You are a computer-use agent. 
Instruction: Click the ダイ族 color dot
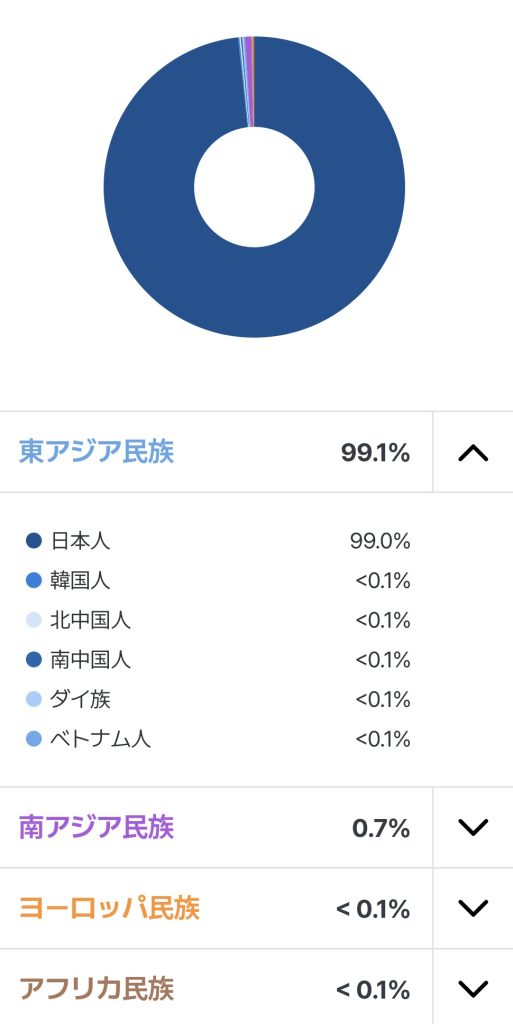coord(33,699)
